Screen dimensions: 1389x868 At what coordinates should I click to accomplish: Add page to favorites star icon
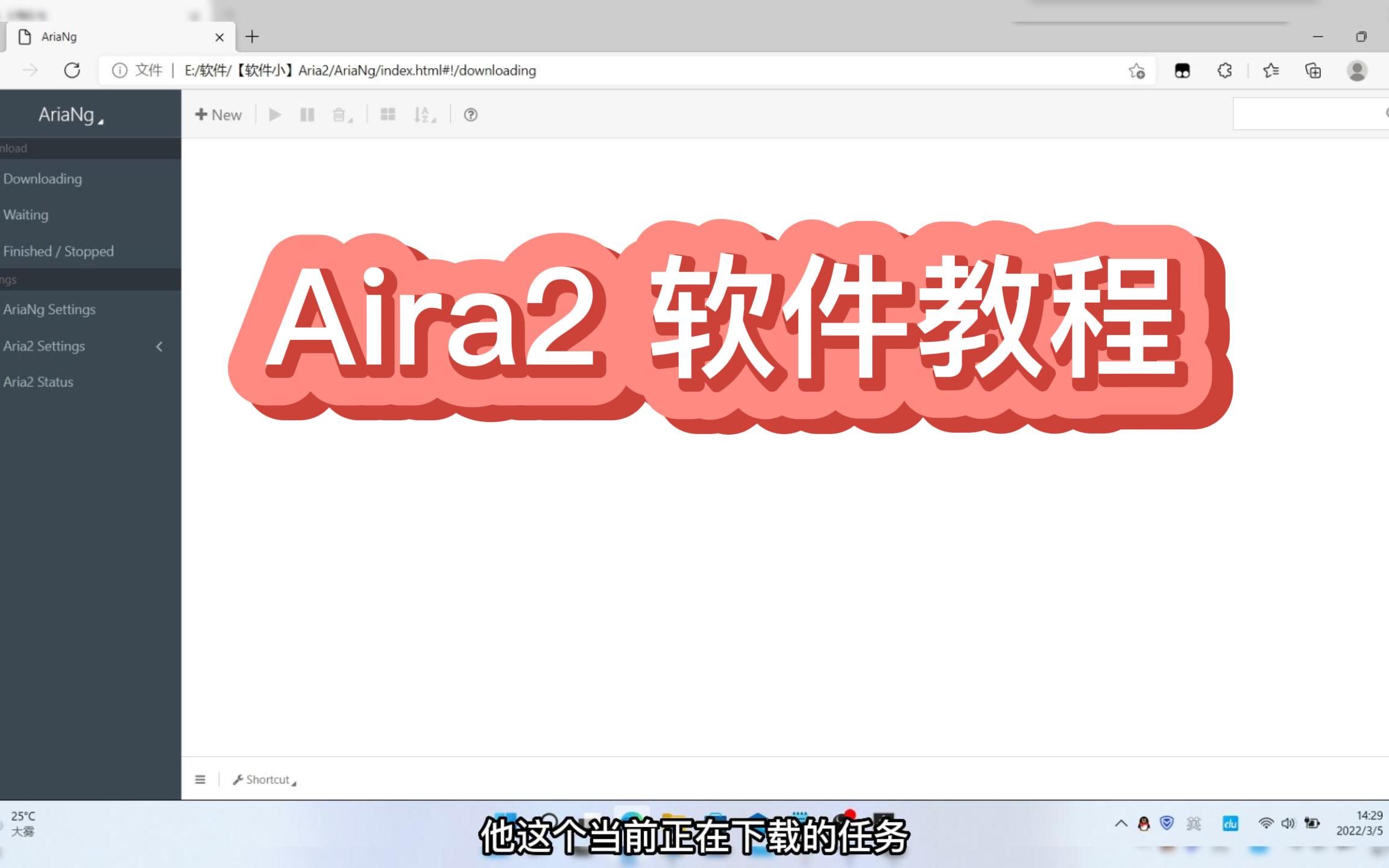pos(1137,71)
